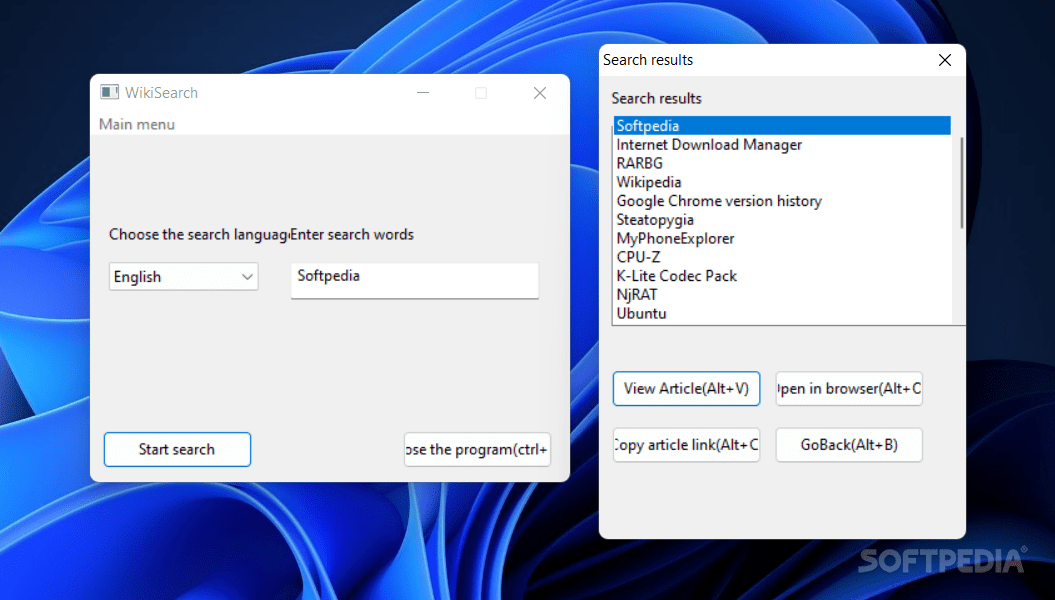Screen dimensions: 1055x600
Task: Click Open in browser button
Action: point(849,389)
